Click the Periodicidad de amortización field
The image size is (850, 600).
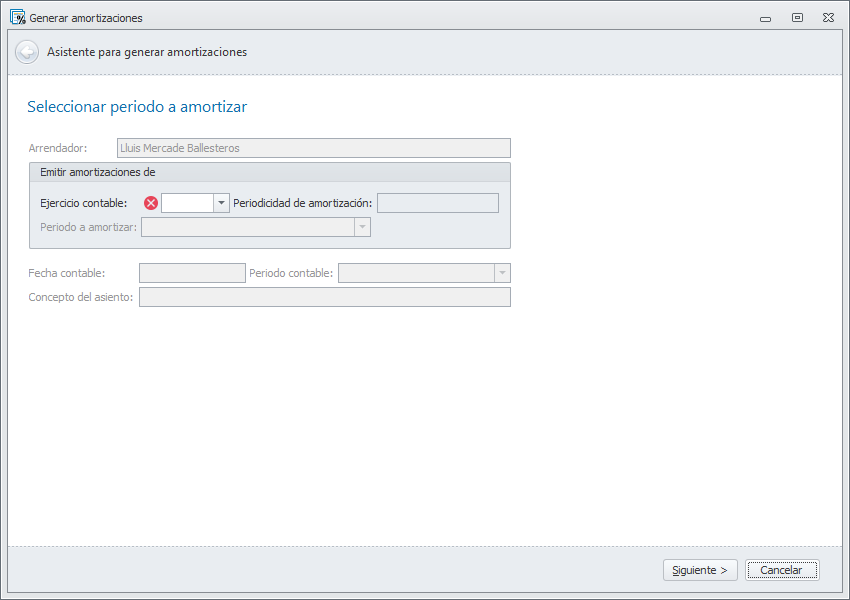point(438,203)
